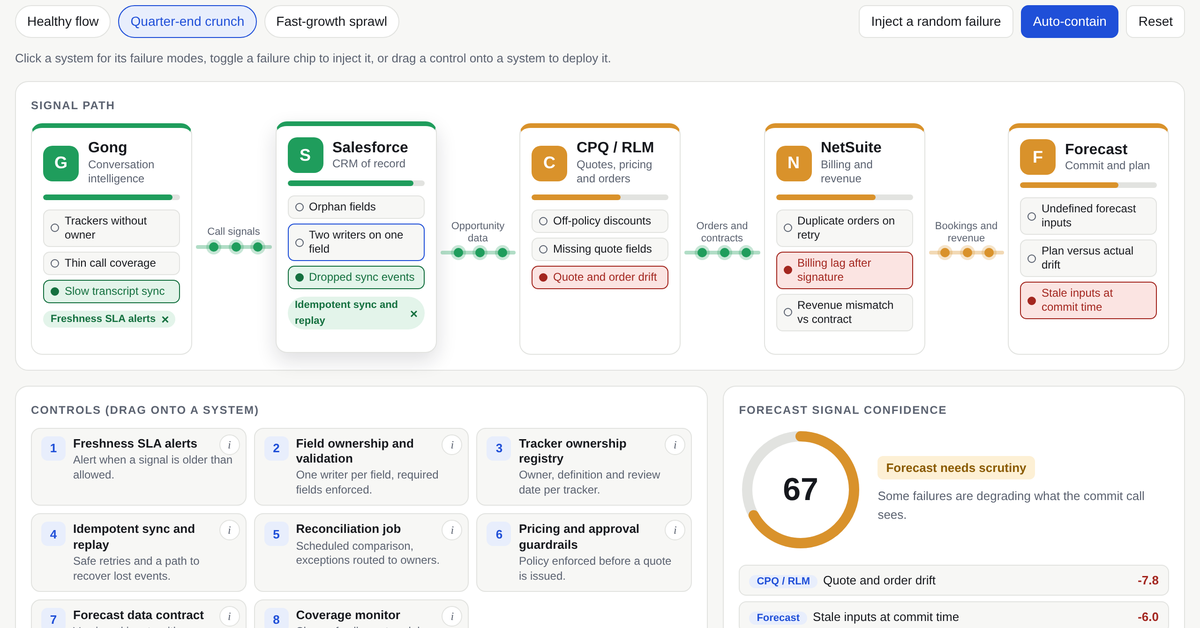Select the Healthy flow scenario
The image size is (1200, 628).
pos(63,21)
